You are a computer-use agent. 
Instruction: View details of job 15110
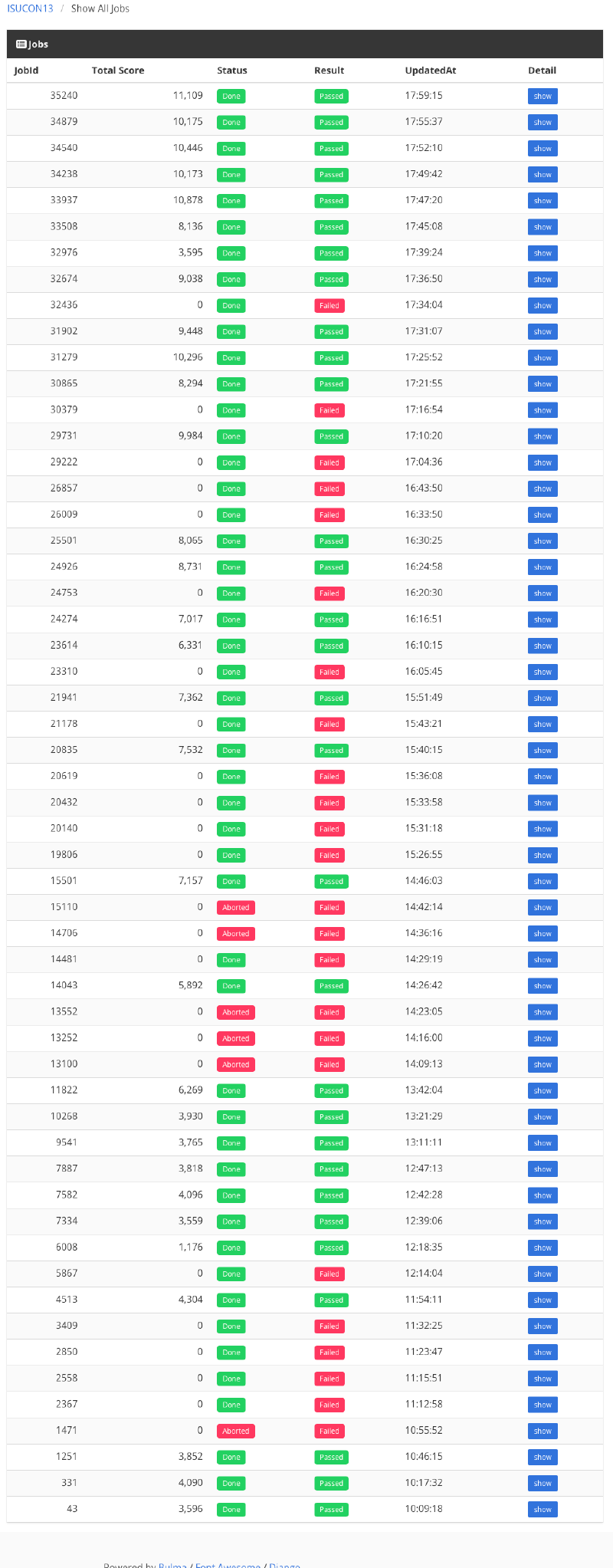tap(542, 908)
